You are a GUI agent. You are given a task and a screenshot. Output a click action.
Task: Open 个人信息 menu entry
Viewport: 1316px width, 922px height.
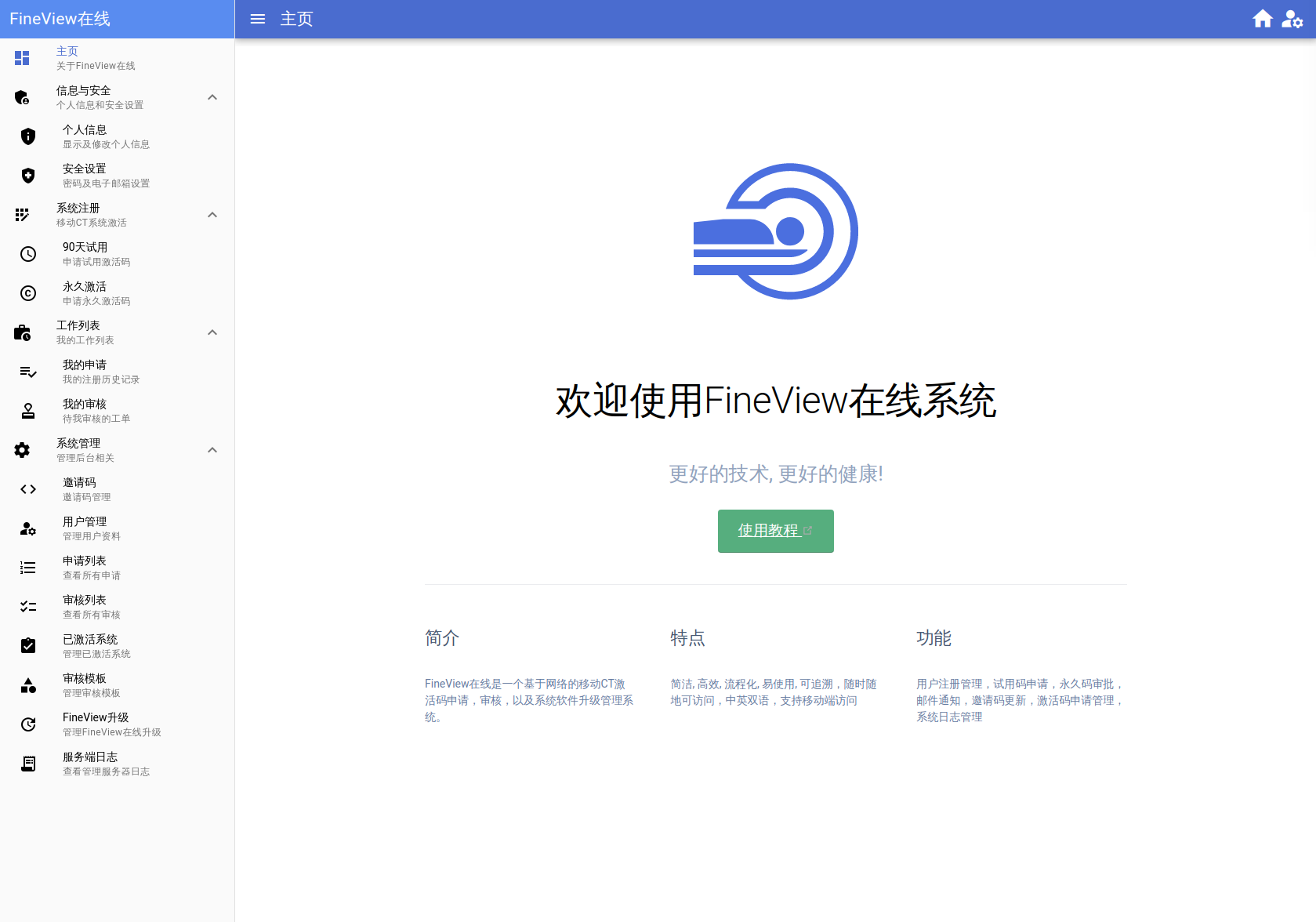coord(118,136)
